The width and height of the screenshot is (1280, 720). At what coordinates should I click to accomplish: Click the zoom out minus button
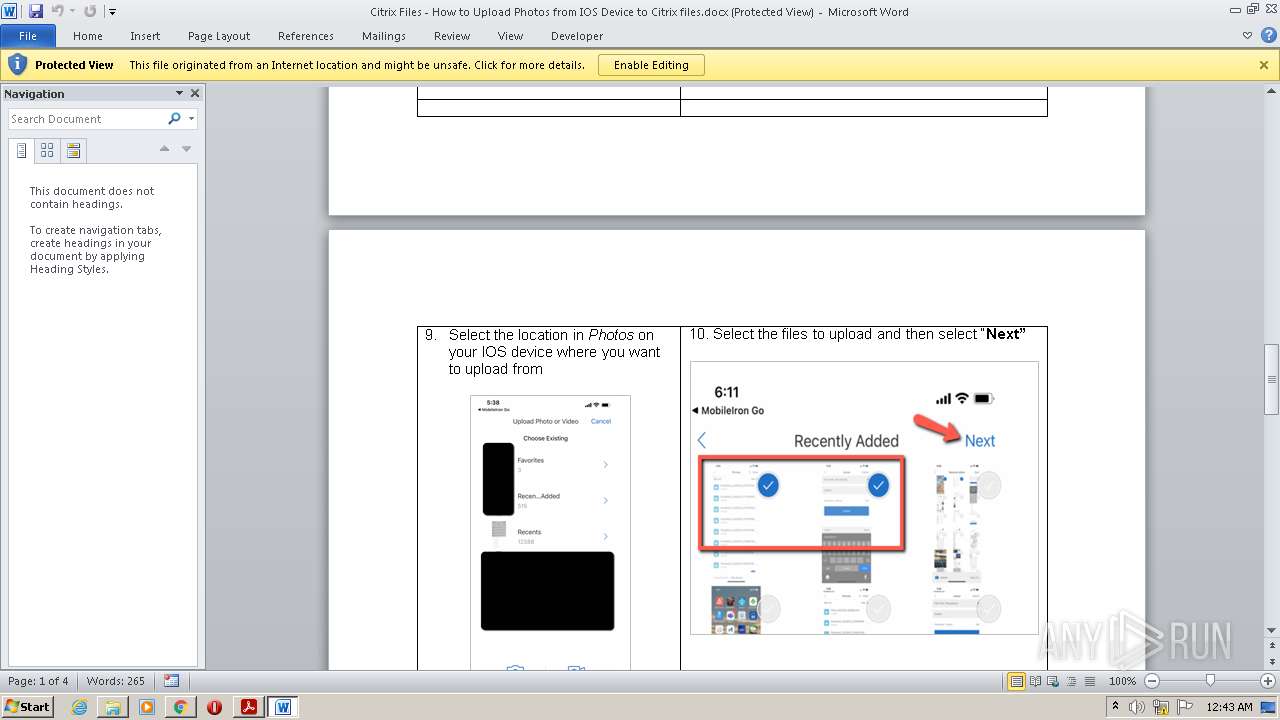click(x=1151, y=681)
